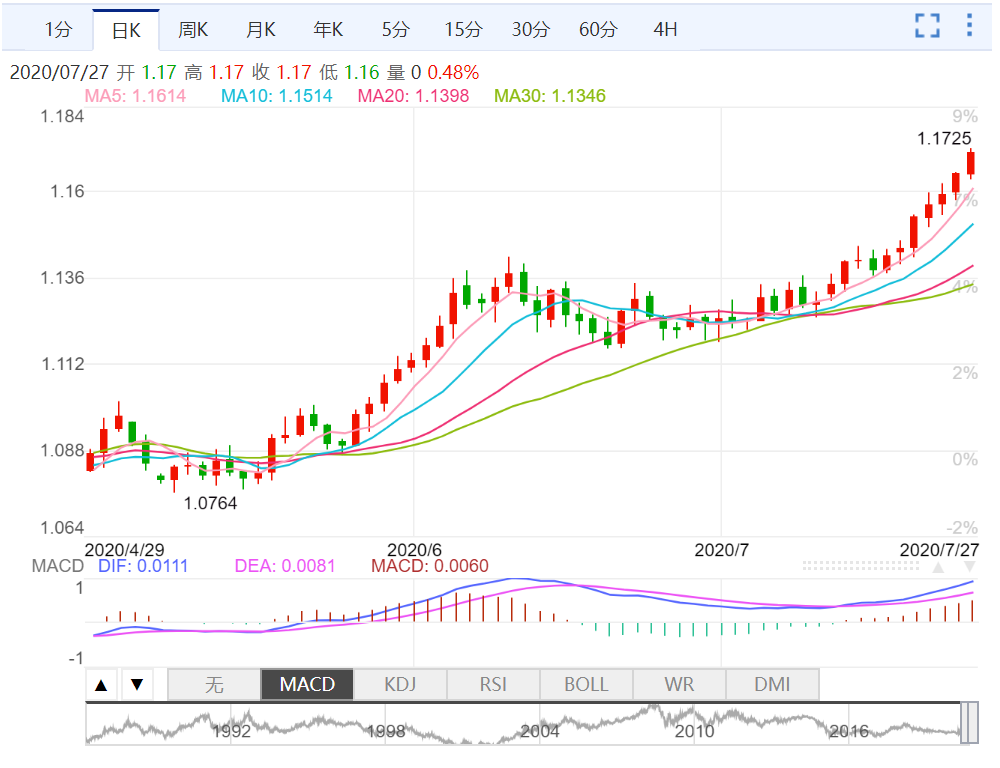Viewport: 1000px width, 768px height.
Task: Click the 1992 region in overview timeline
Action: (232, 732)
